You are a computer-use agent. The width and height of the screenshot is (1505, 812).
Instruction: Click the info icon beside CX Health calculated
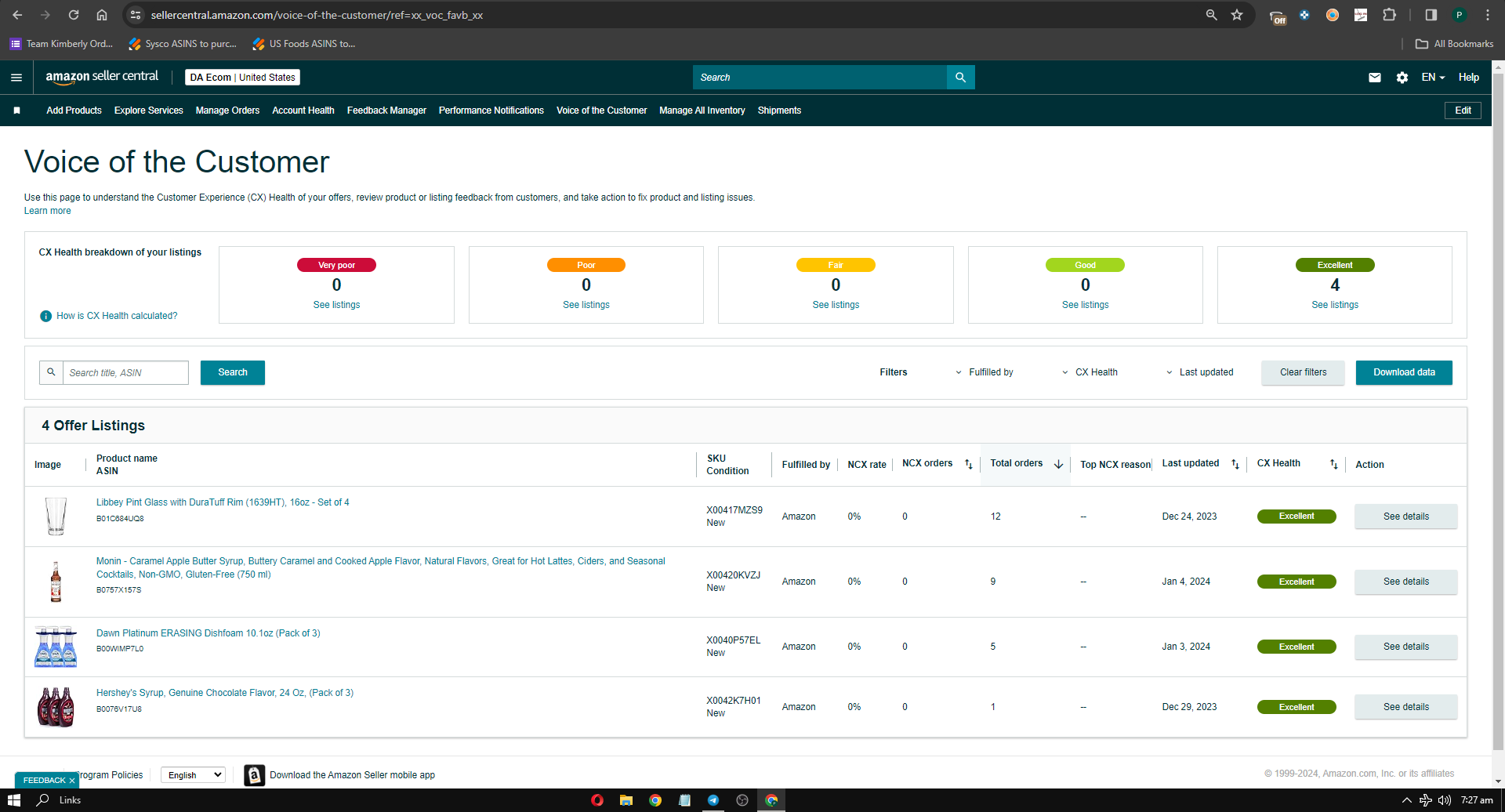click(x=45, y=316)
